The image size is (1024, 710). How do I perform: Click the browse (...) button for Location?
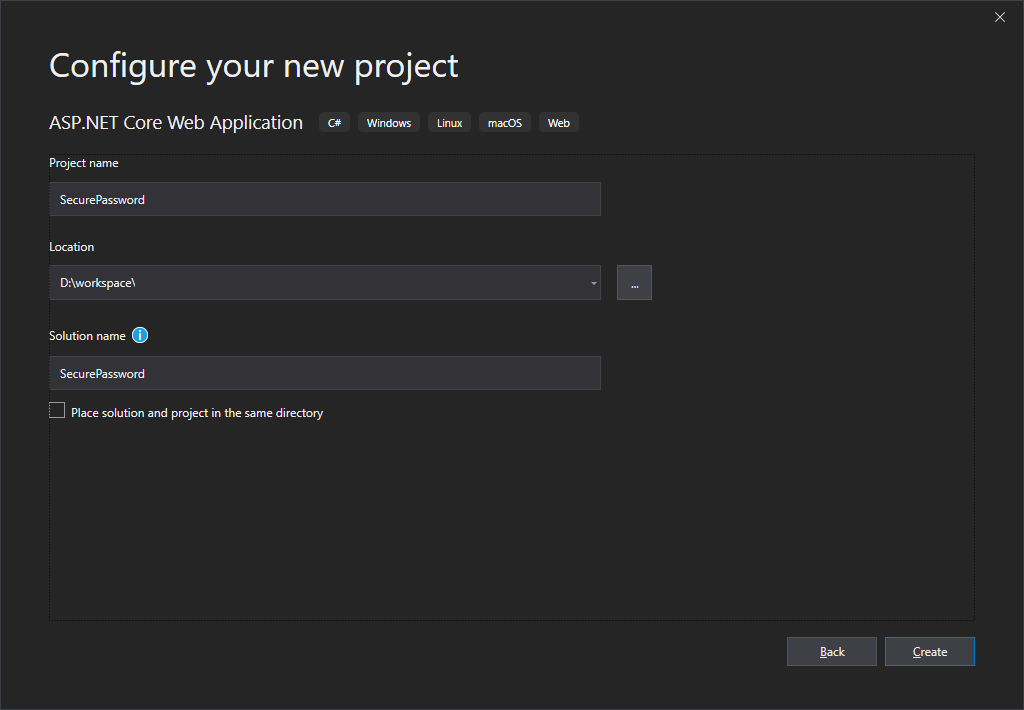[634, 283]
